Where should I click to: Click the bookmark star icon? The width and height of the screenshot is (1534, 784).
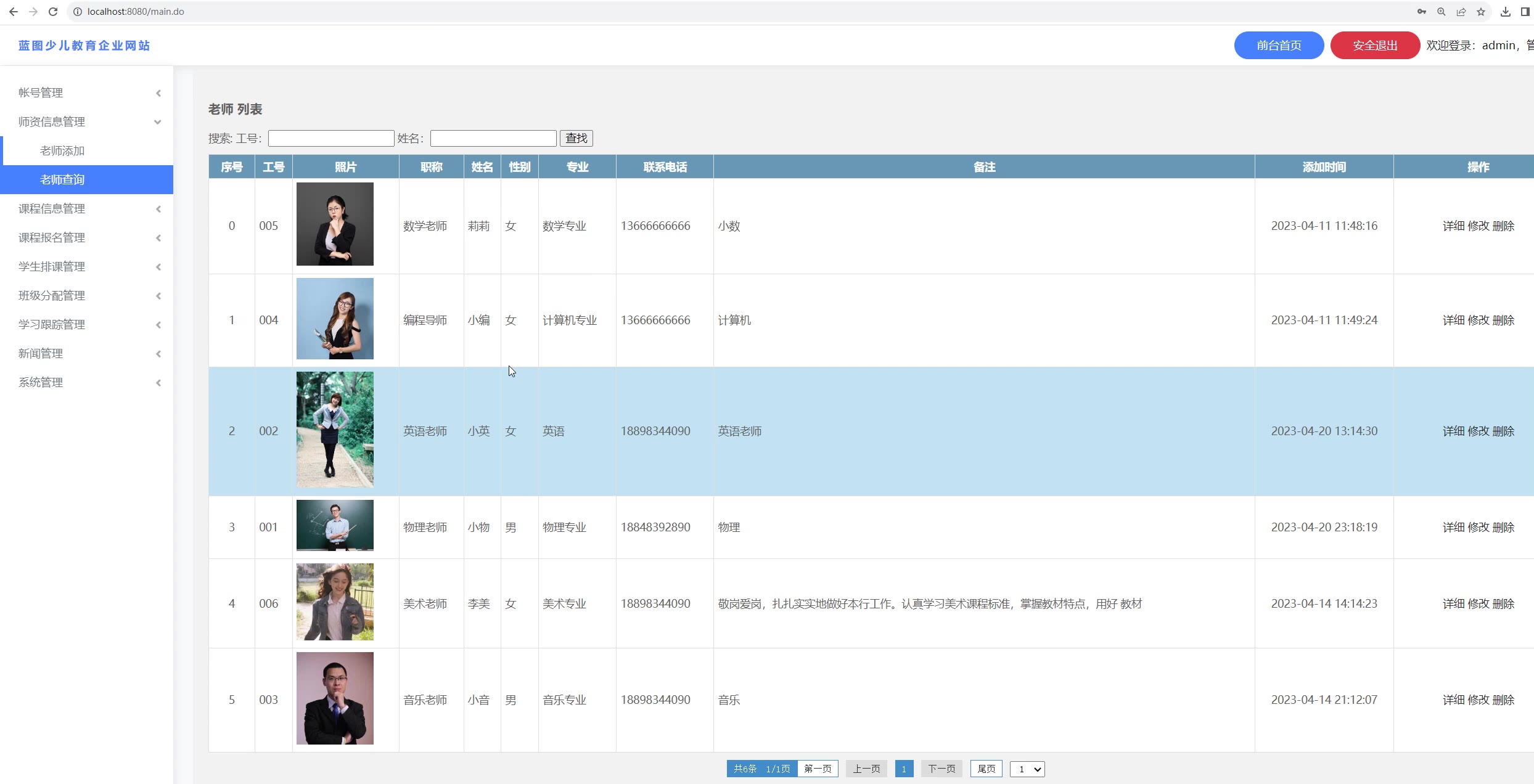pyautogui.click(x=1481, y=12)
